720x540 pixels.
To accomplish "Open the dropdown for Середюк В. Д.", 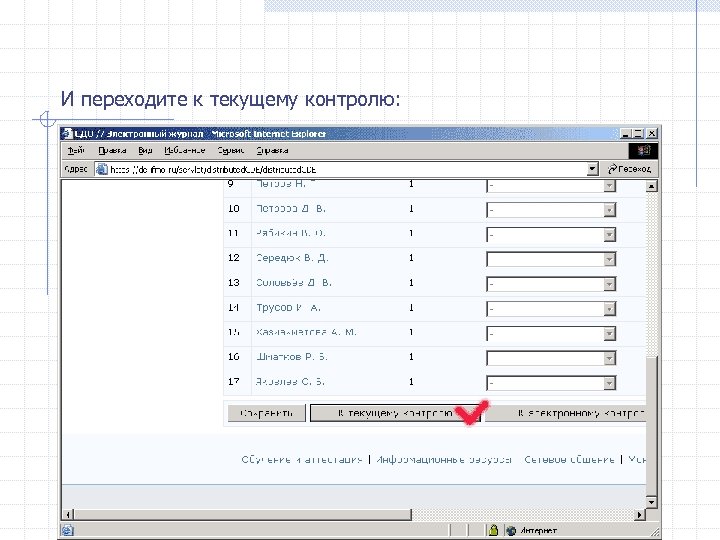I will tap(609, 259).
